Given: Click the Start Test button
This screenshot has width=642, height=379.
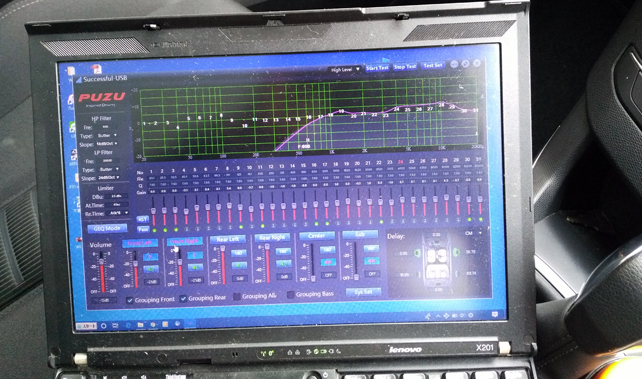Looking at the screenshot, I should (x=377, y=68).
